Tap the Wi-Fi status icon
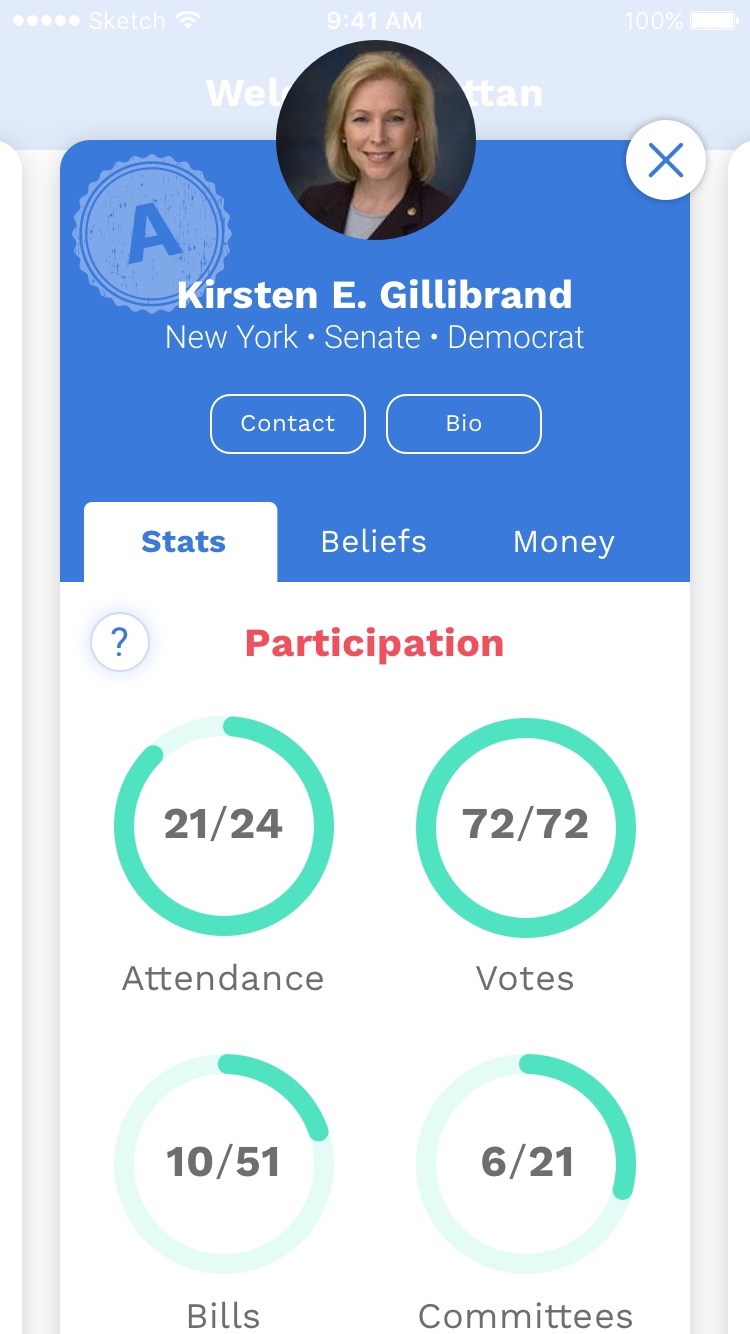Screen dimensions: 750x1334 189,20
